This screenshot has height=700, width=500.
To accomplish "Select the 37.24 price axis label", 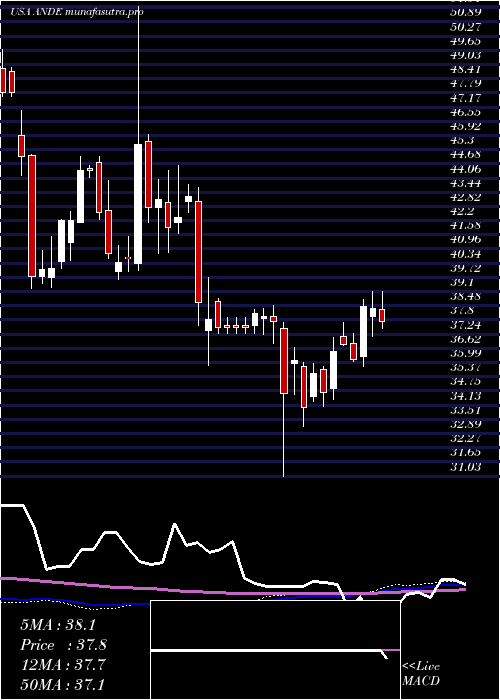I will tap(465, 325).
